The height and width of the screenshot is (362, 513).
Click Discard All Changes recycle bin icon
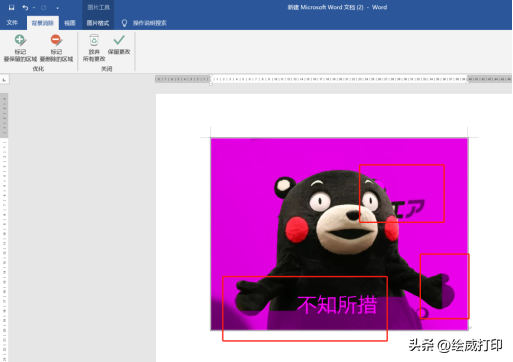coord(94,48)
